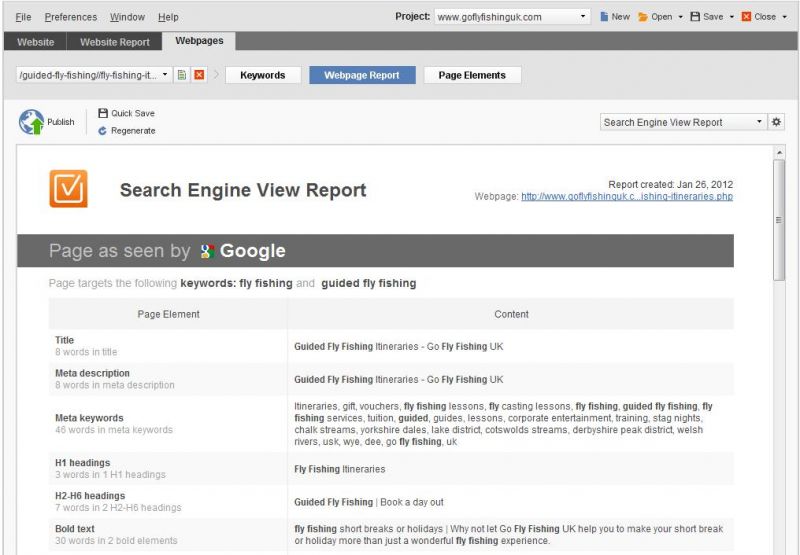
Task: Click the Quick Save floppy icon
Action: 103,113
